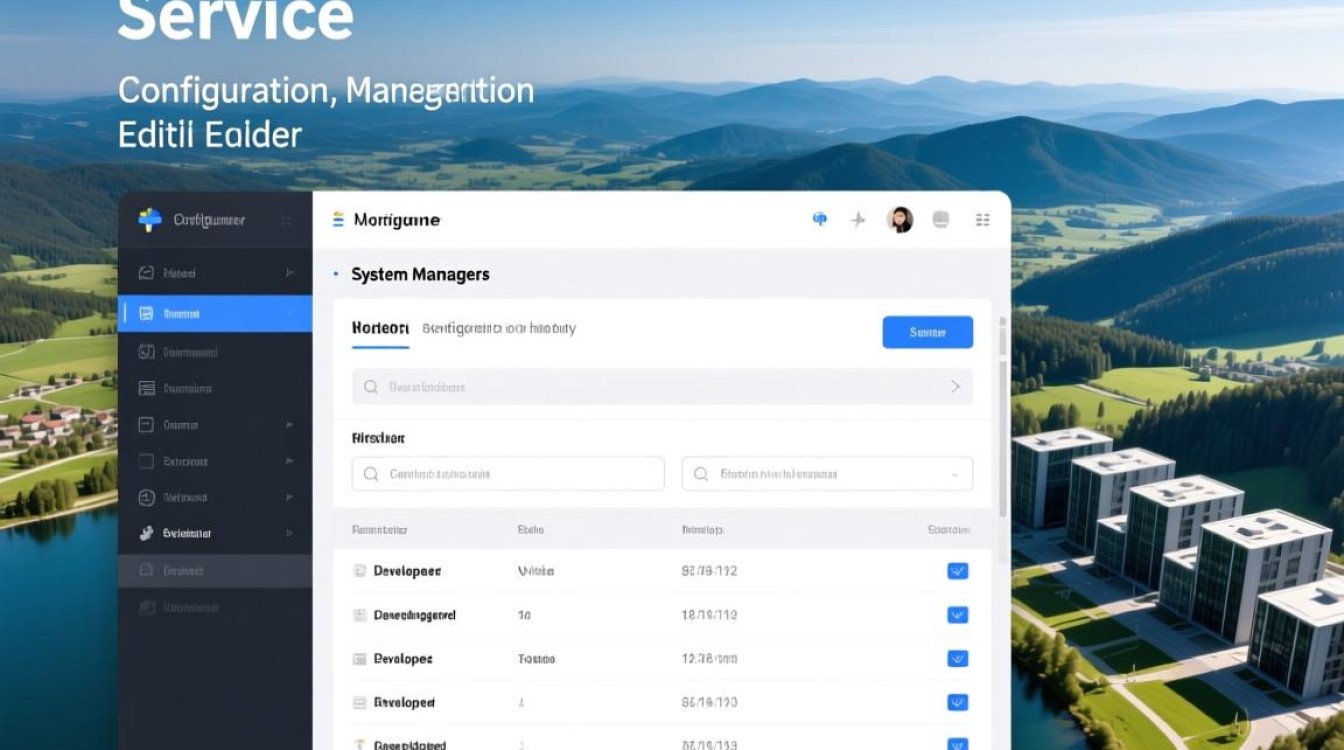Click the colorful logo in the dark sidebar header
1344x750 pixels.
pyautogui.click(x=149, y=220)
